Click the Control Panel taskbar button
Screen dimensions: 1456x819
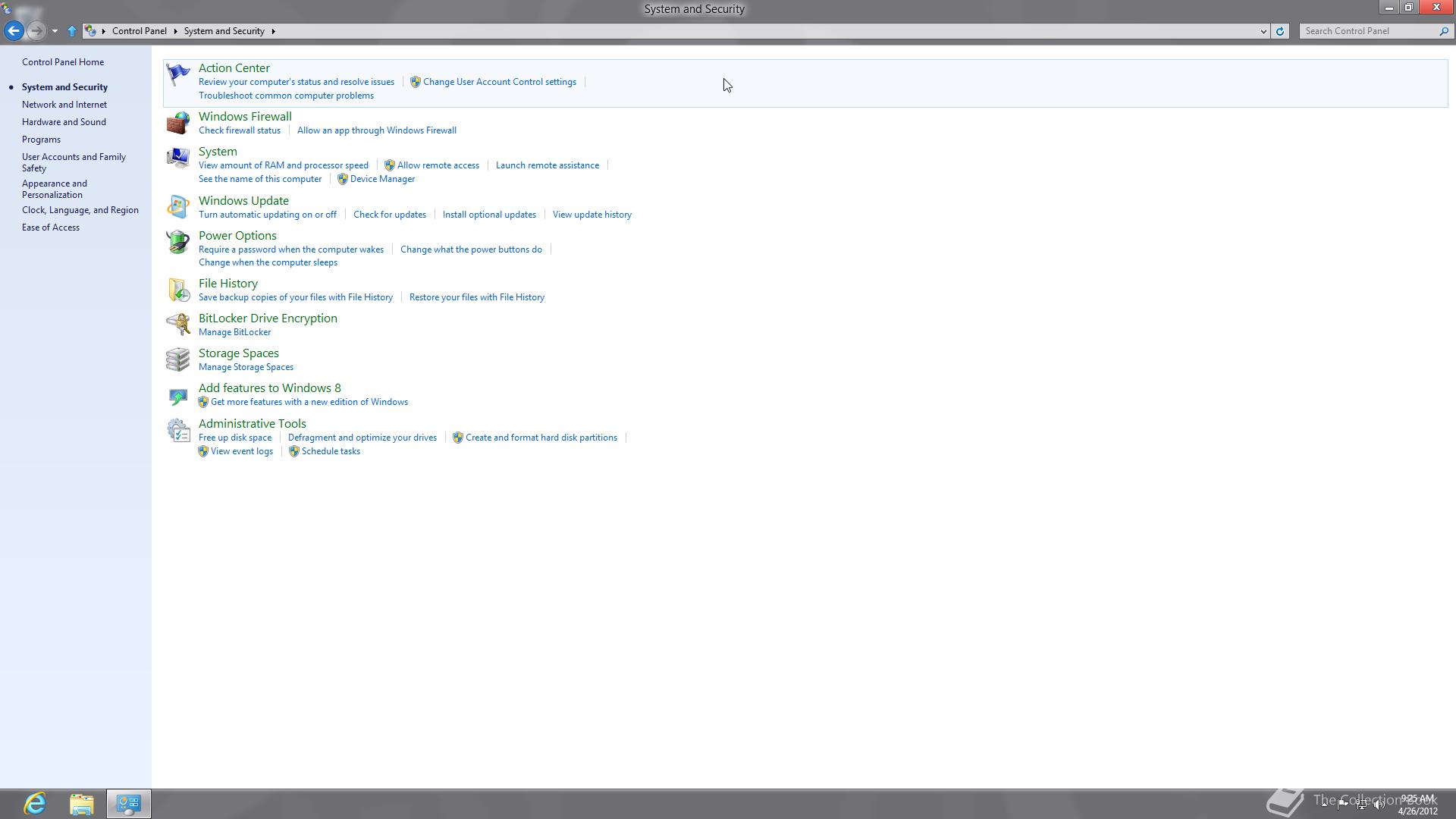click(129, 804)
